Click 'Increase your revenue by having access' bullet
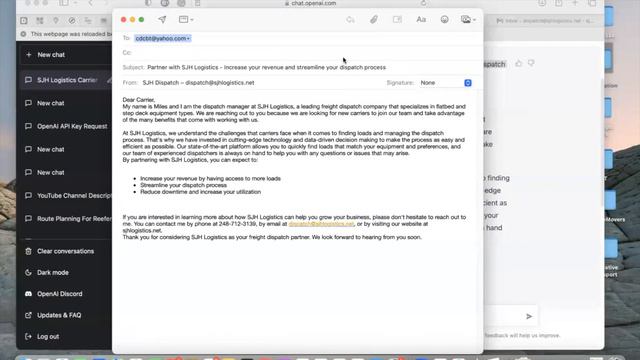 [210, 179]
